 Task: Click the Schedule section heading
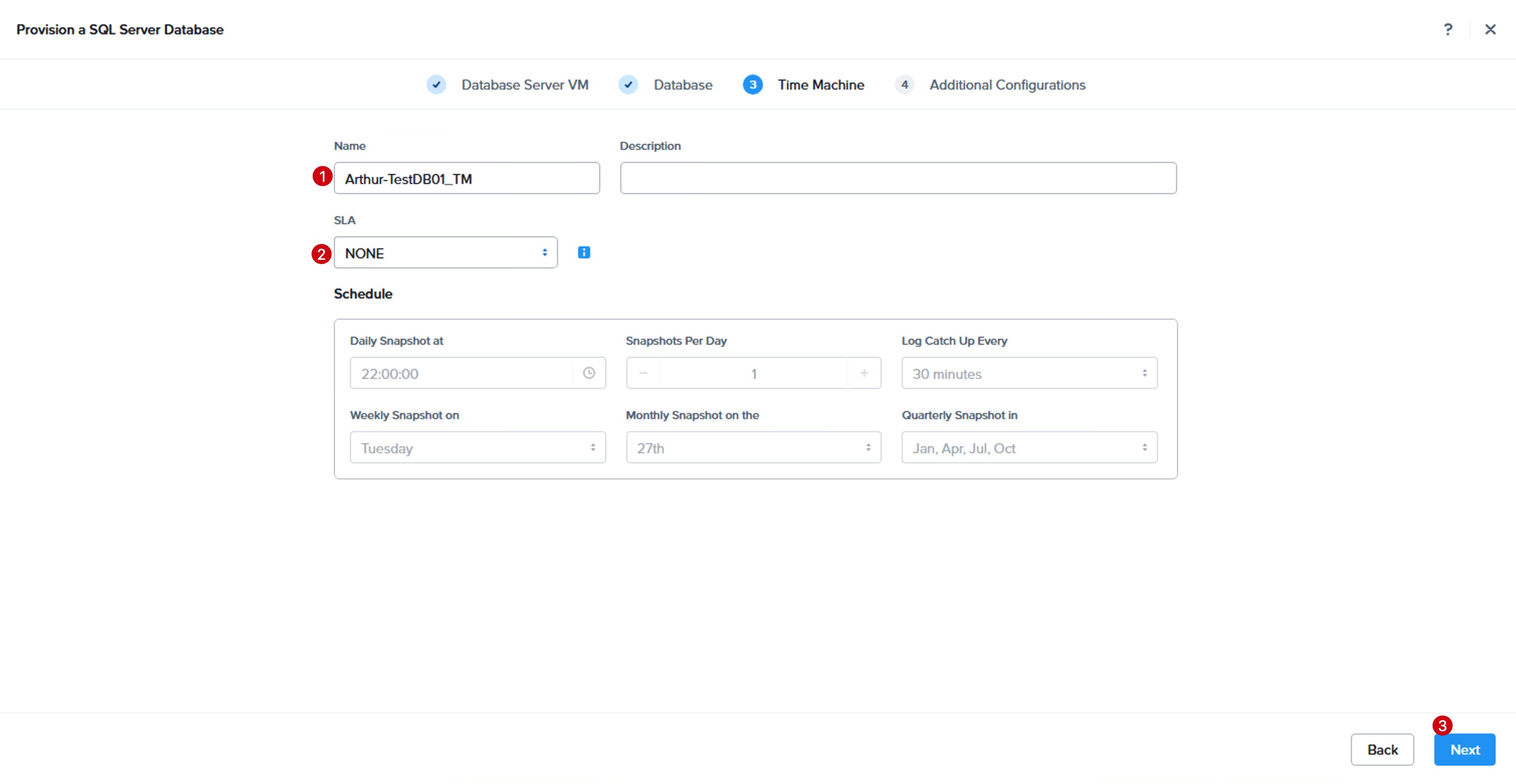pos(363,293)
